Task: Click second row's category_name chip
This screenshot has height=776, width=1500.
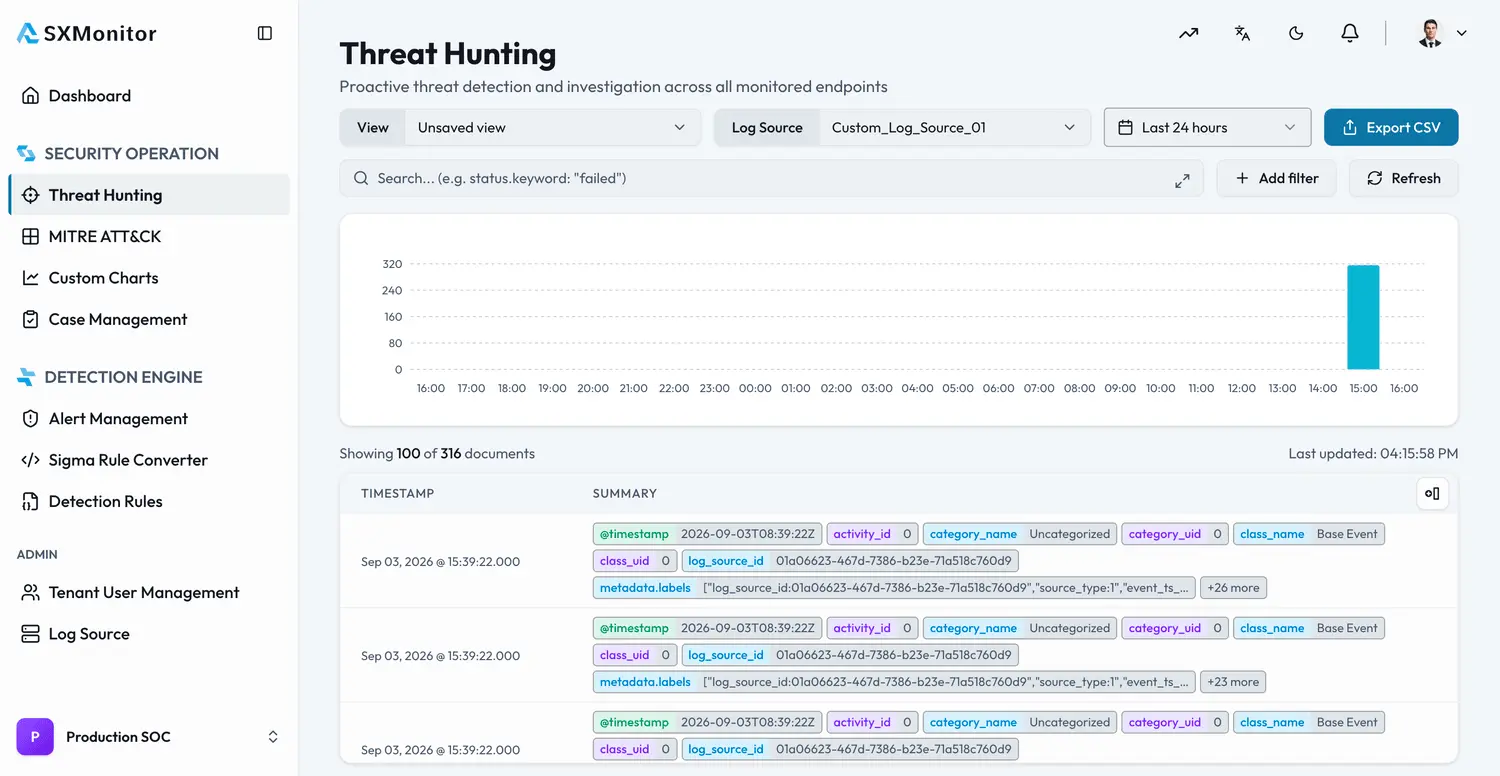Action: tap(1019, 628)
